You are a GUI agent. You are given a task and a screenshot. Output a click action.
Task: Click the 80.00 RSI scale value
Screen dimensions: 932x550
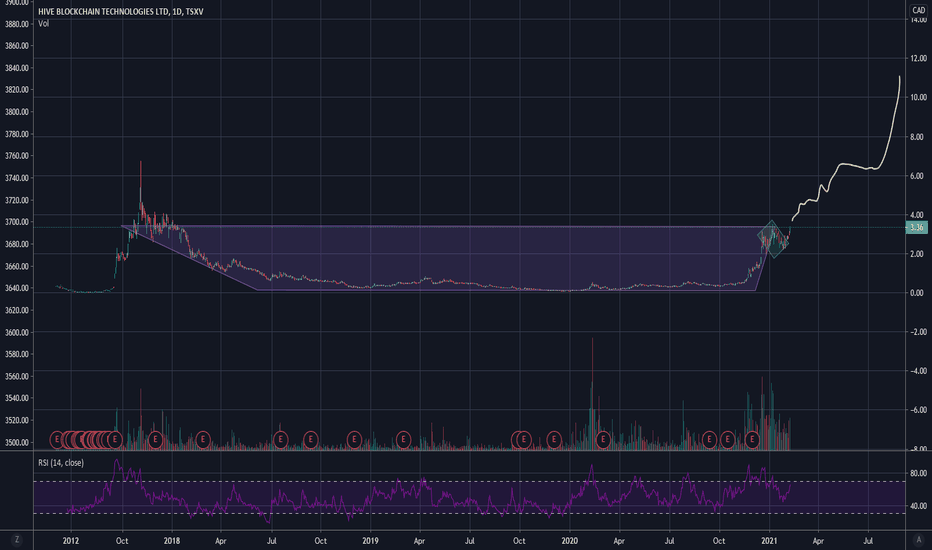(x=918, y=473)
